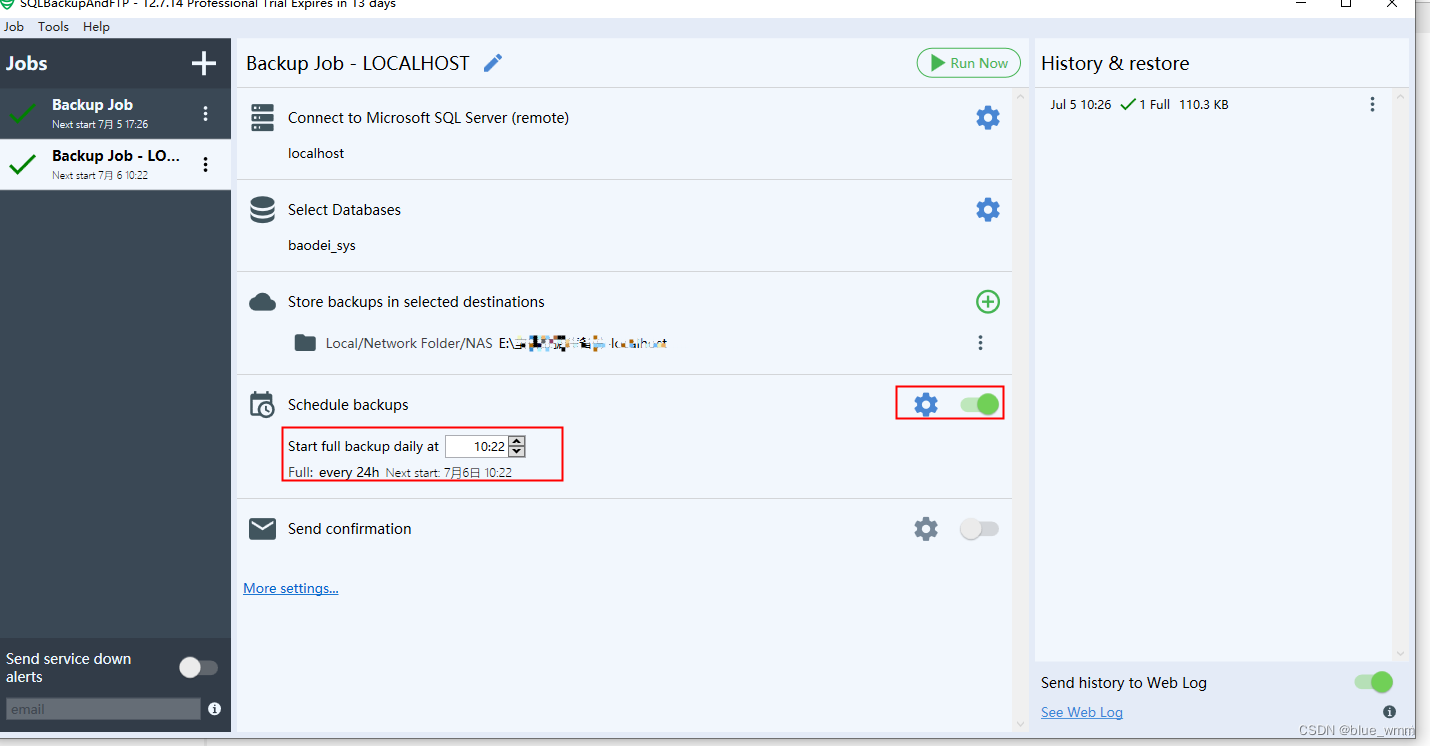Open options menu for first Backup Job
Viewport: 1430px width, 746px height.
tap(206, 114)
